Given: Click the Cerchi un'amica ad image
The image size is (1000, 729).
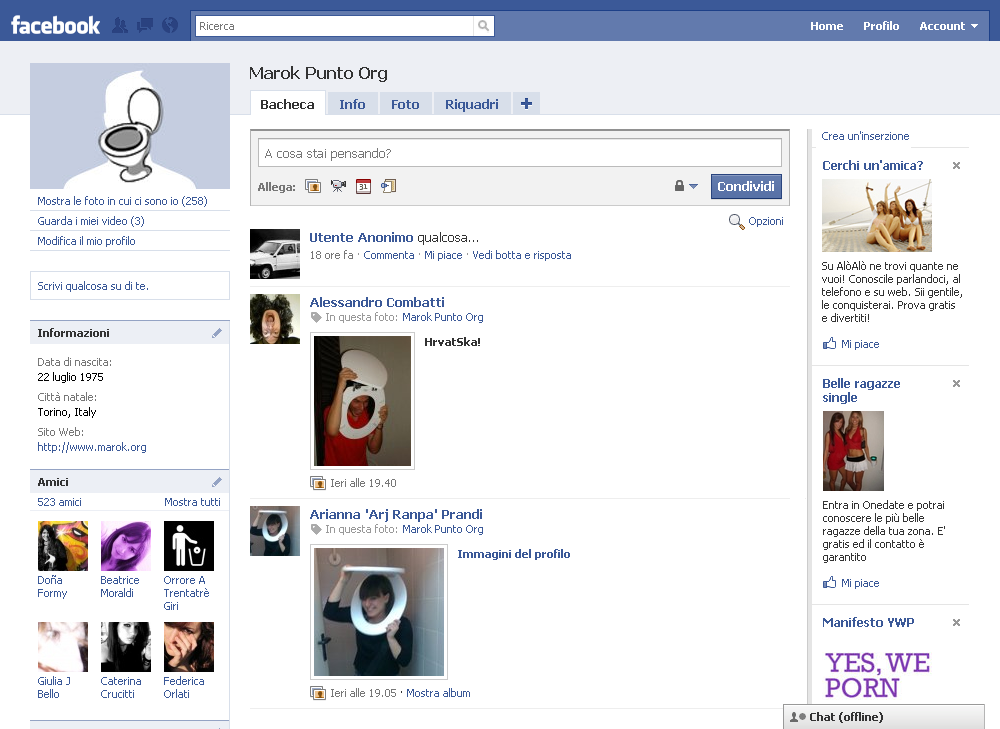Looking at the screenshot, I should click(x=877, y=216).
